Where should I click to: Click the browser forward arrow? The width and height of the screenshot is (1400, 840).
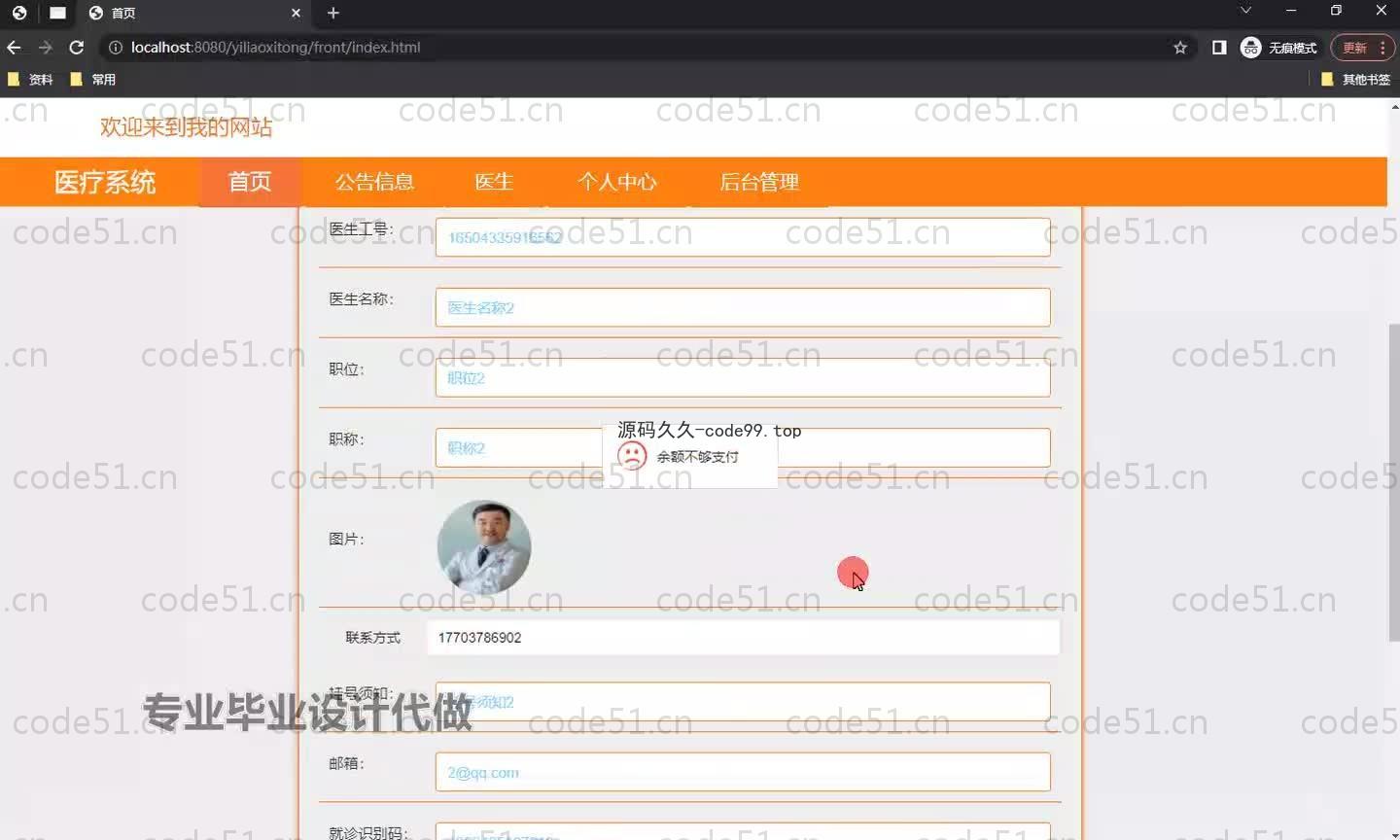(45, 47)
